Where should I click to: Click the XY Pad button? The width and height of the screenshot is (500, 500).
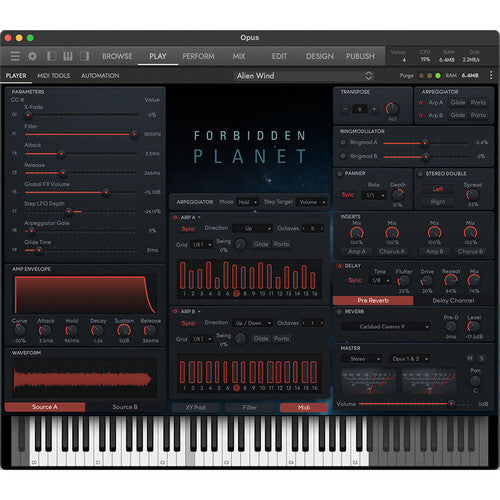pyautogui.click(x=196, y=407)
